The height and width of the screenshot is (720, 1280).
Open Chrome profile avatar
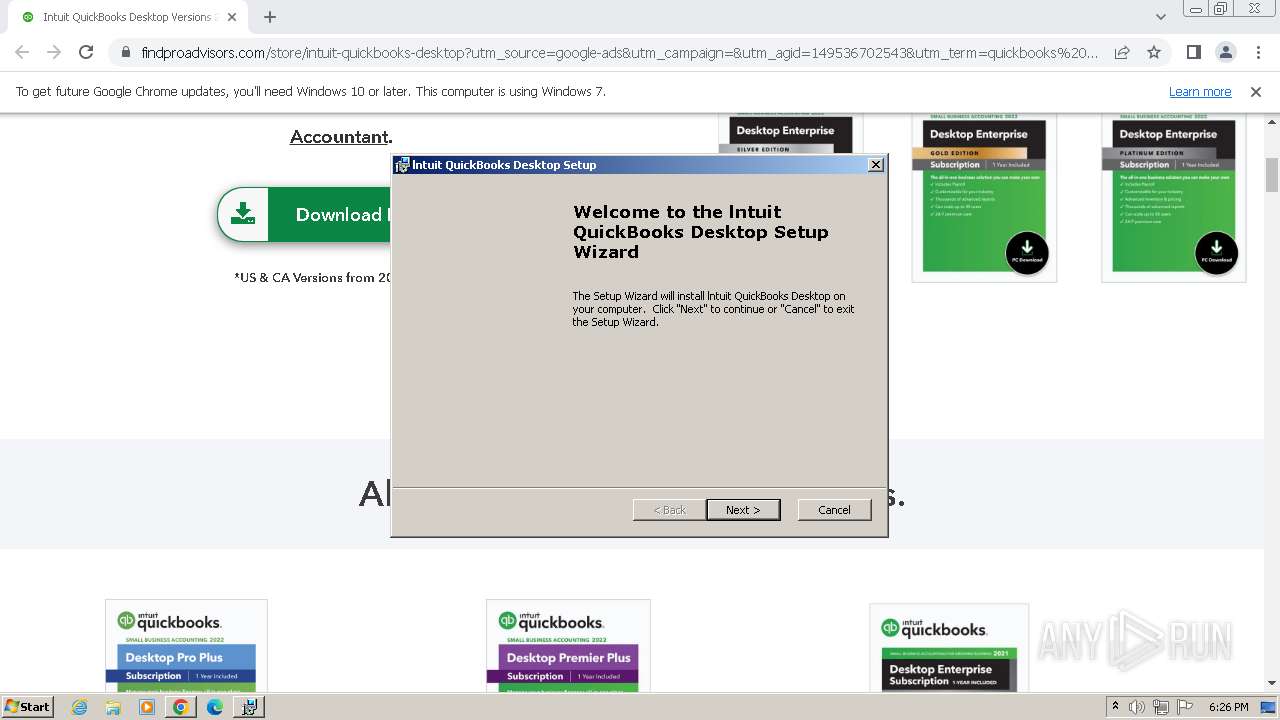tap(1226, 52)
